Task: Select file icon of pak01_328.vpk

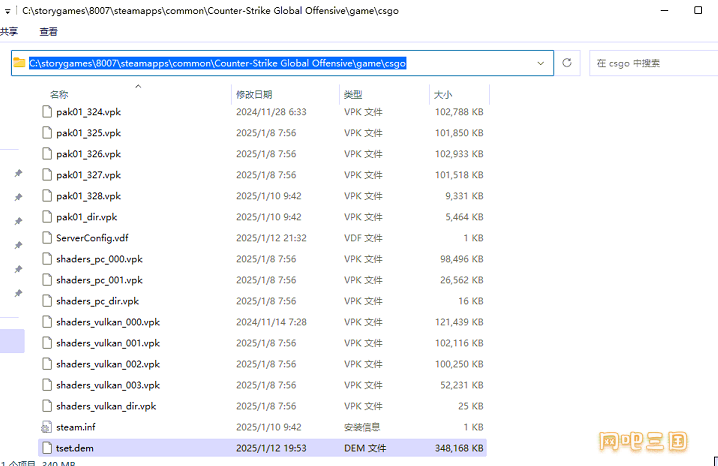Action: click(x=47, y=196)
